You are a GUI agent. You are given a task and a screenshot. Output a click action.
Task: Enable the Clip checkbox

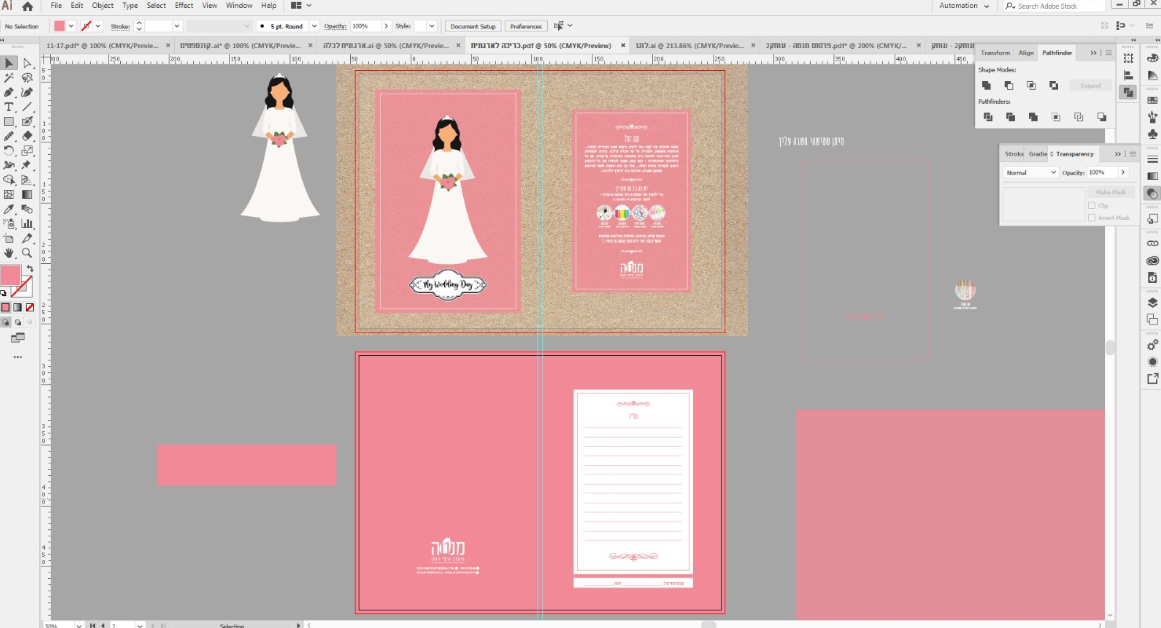1091,206
